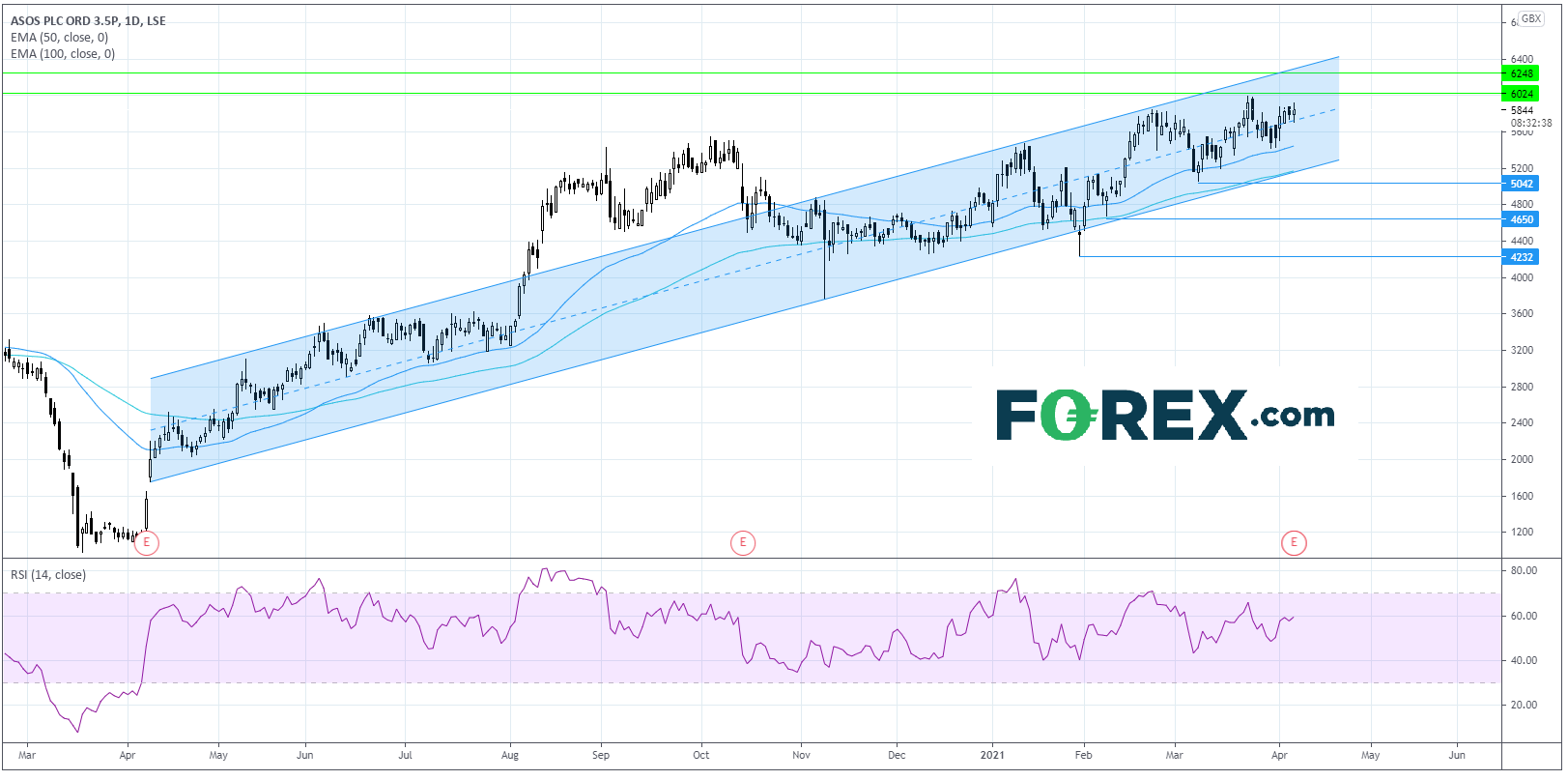1568x780 pixels.
Task: Select the 6248 green price label
Action: click(x=1522, y=73)
